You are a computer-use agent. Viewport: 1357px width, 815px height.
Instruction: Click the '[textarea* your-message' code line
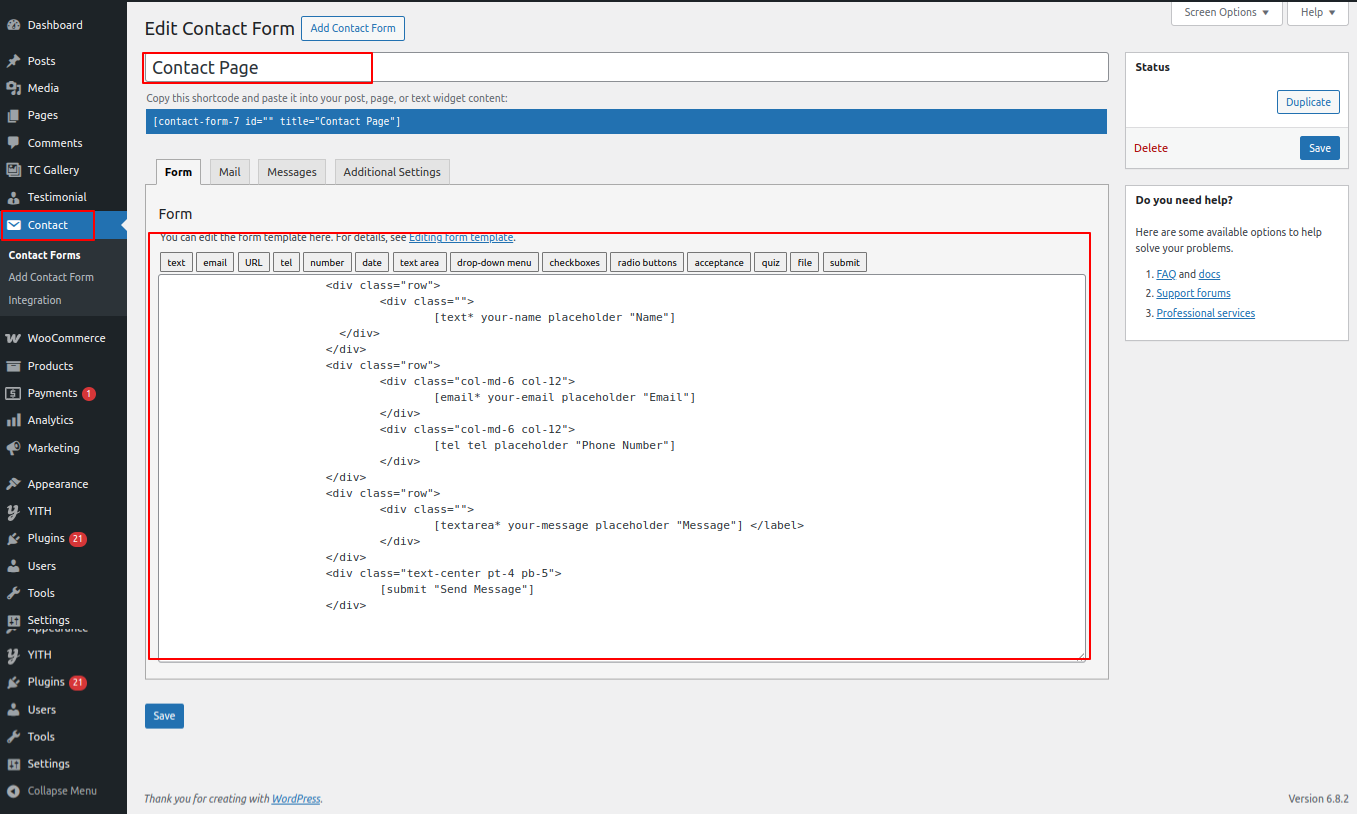[x=618, y=525]
